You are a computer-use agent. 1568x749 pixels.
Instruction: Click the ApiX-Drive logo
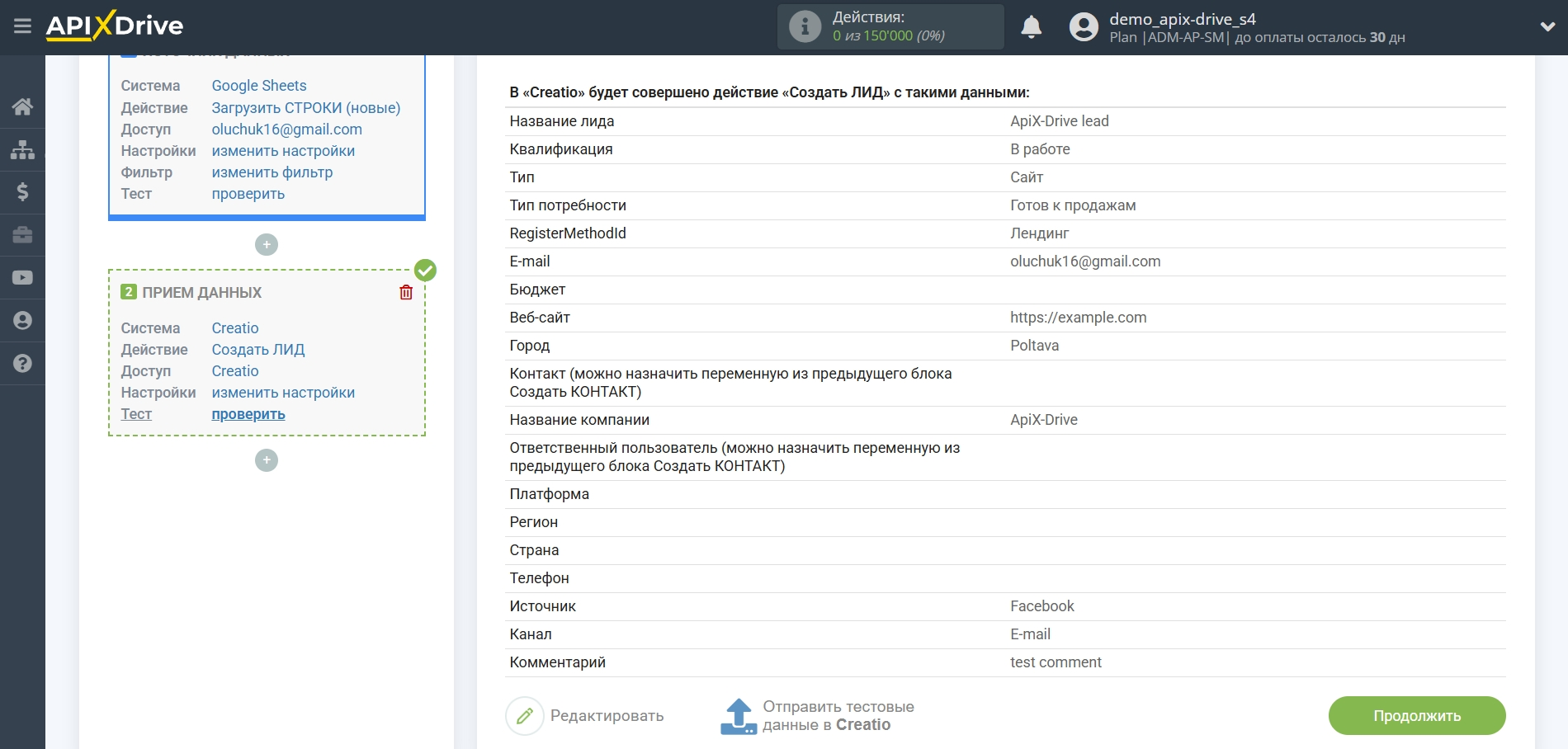click(x=115, y=26)
